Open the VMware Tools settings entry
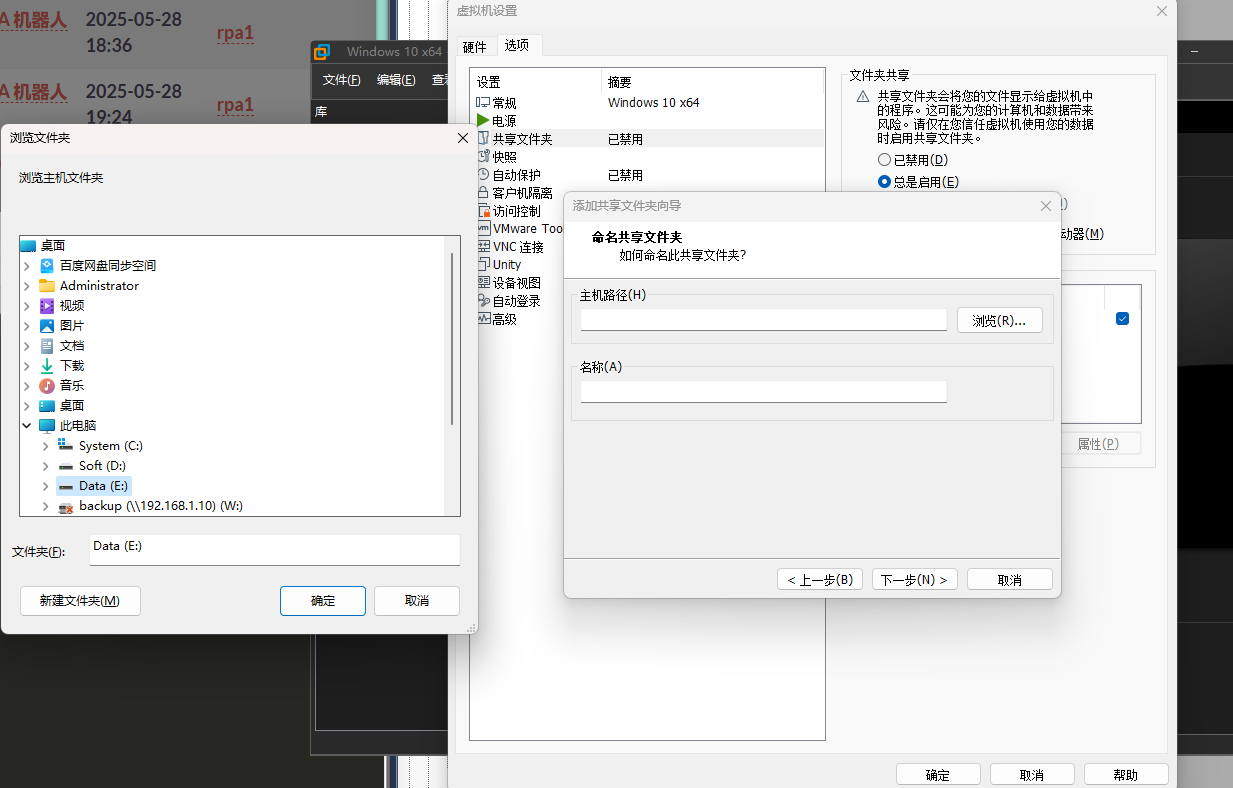Screen dimensions: 1233x788 click(x=520, y=228)
